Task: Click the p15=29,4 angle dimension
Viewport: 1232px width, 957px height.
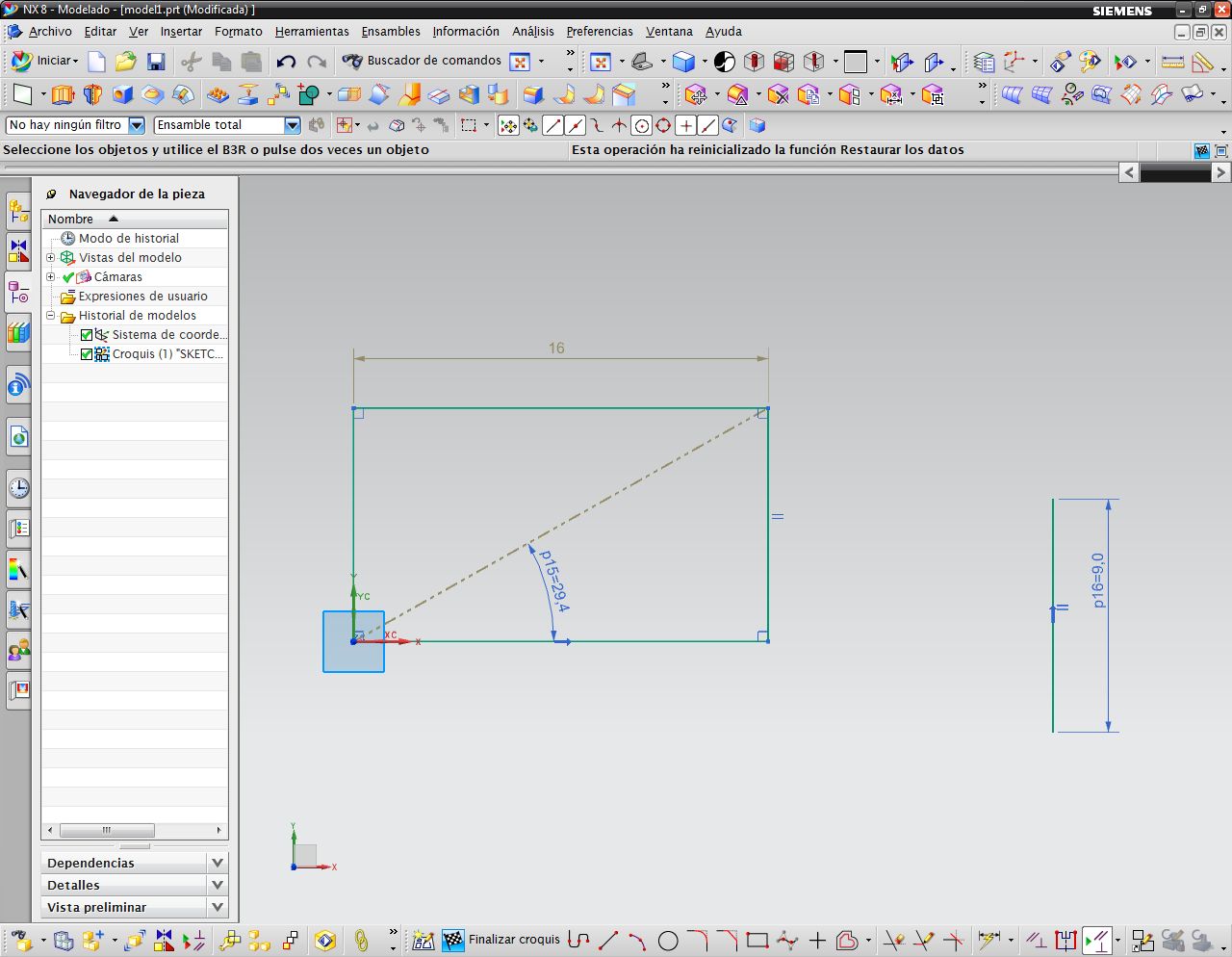Action: (553, 581)
